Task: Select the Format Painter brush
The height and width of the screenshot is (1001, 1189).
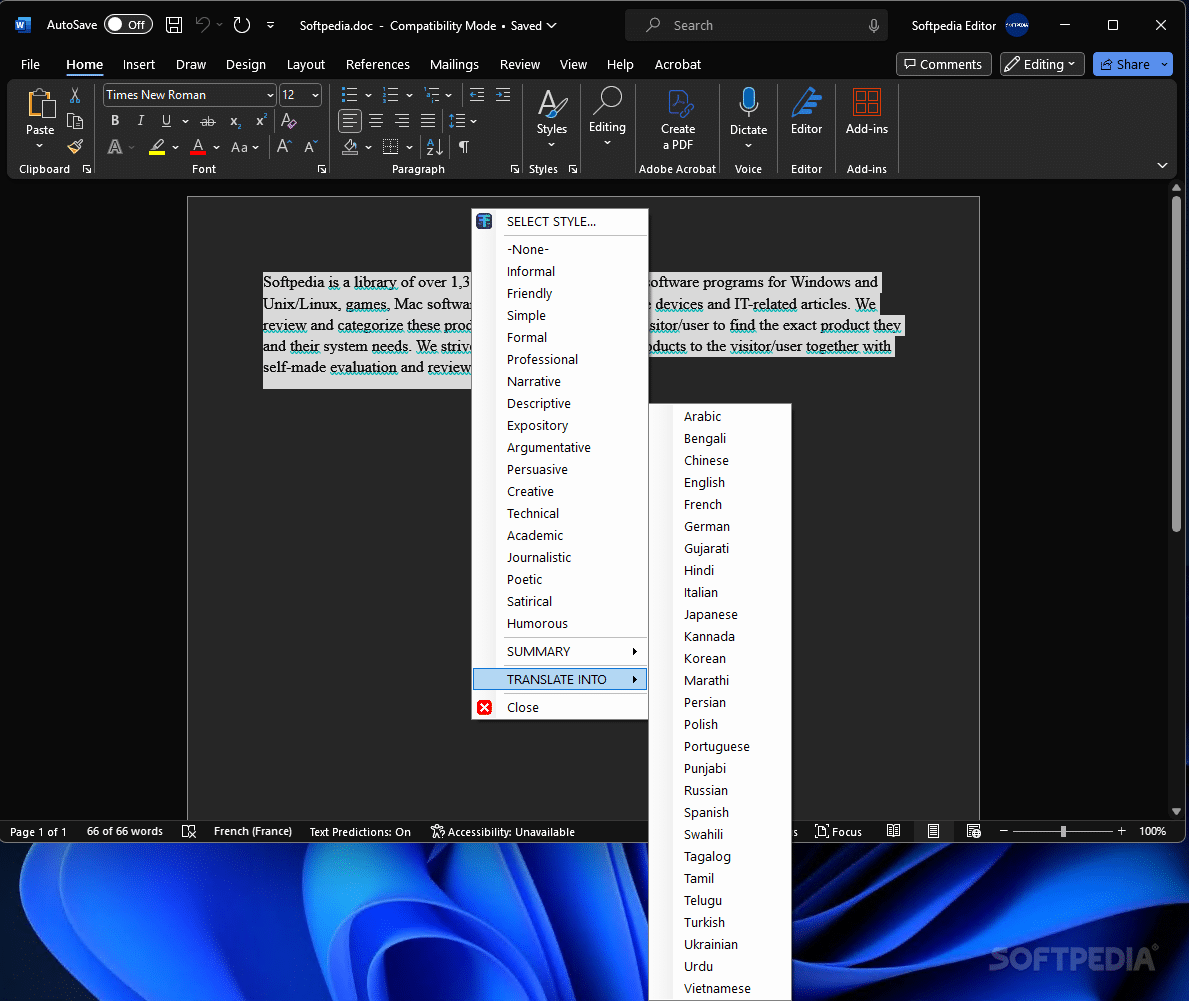Action: tap(75, 146)
